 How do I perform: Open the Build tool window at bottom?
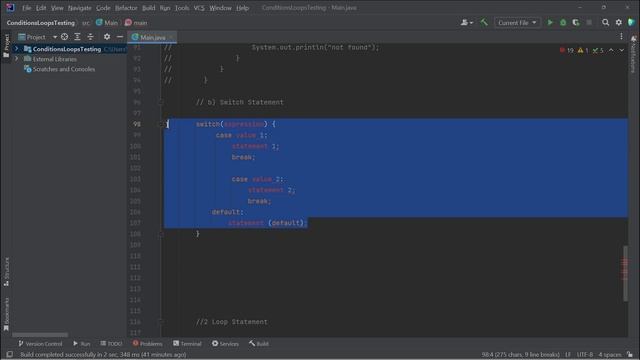(259, 344)
